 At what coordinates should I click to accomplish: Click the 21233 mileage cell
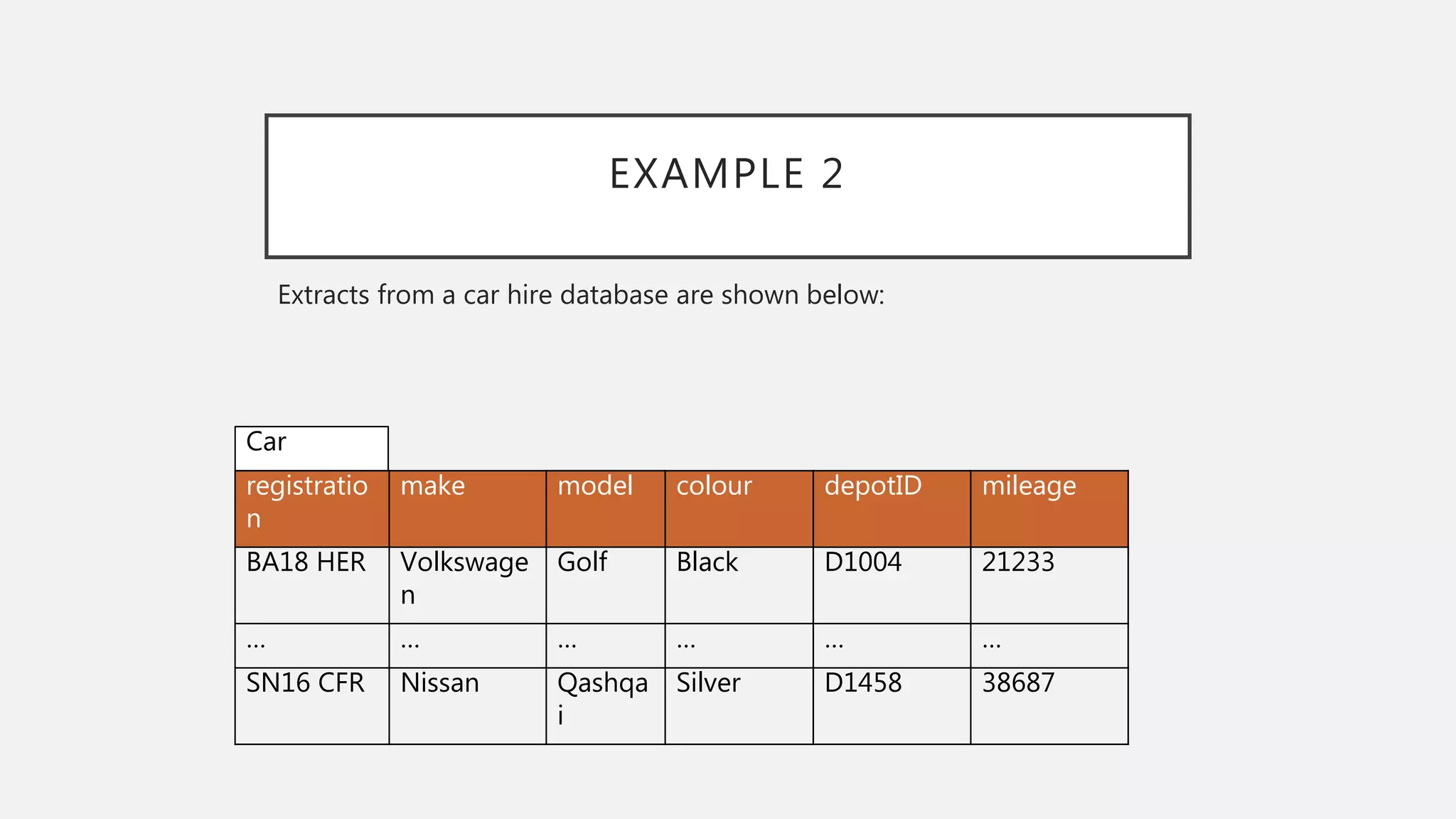[x=1049, y=585]
